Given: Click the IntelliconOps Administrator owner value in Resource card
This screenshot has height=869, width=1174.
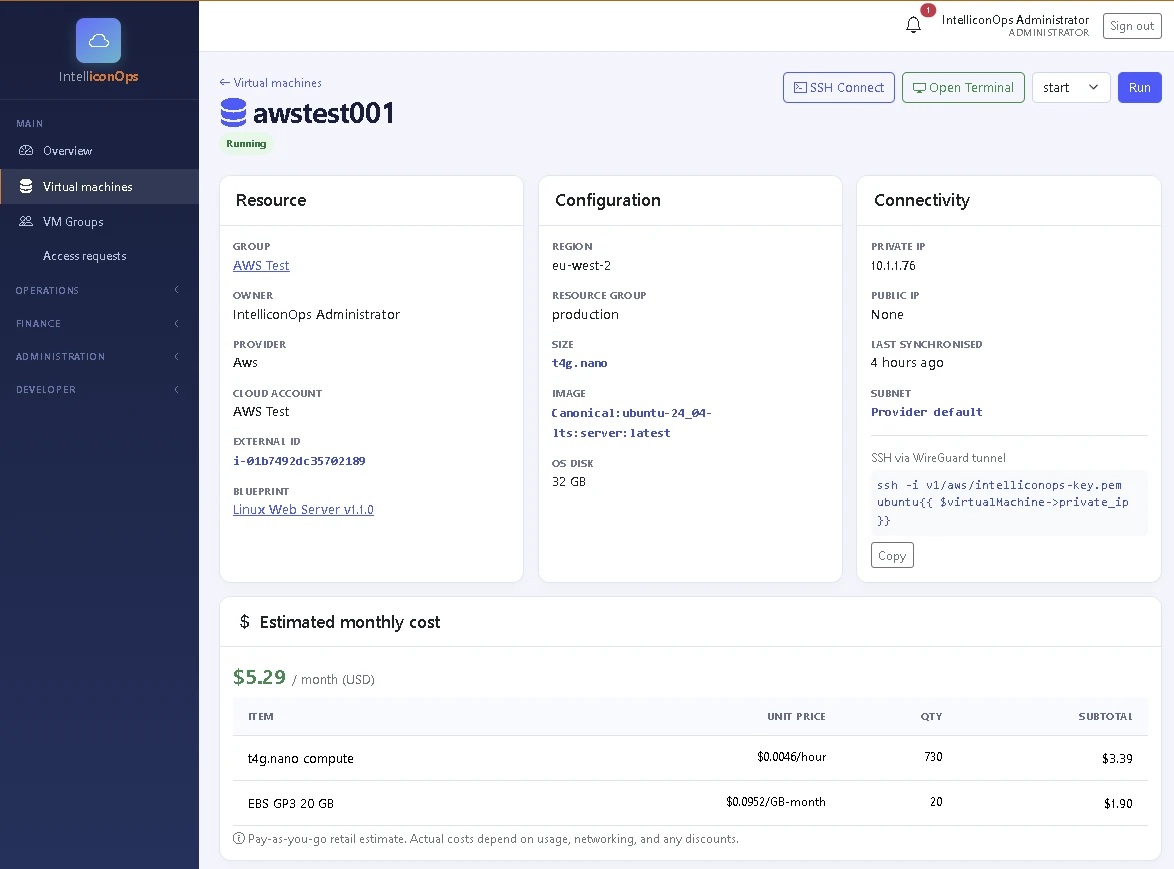Looking at the screenshot, I should 316,314.
